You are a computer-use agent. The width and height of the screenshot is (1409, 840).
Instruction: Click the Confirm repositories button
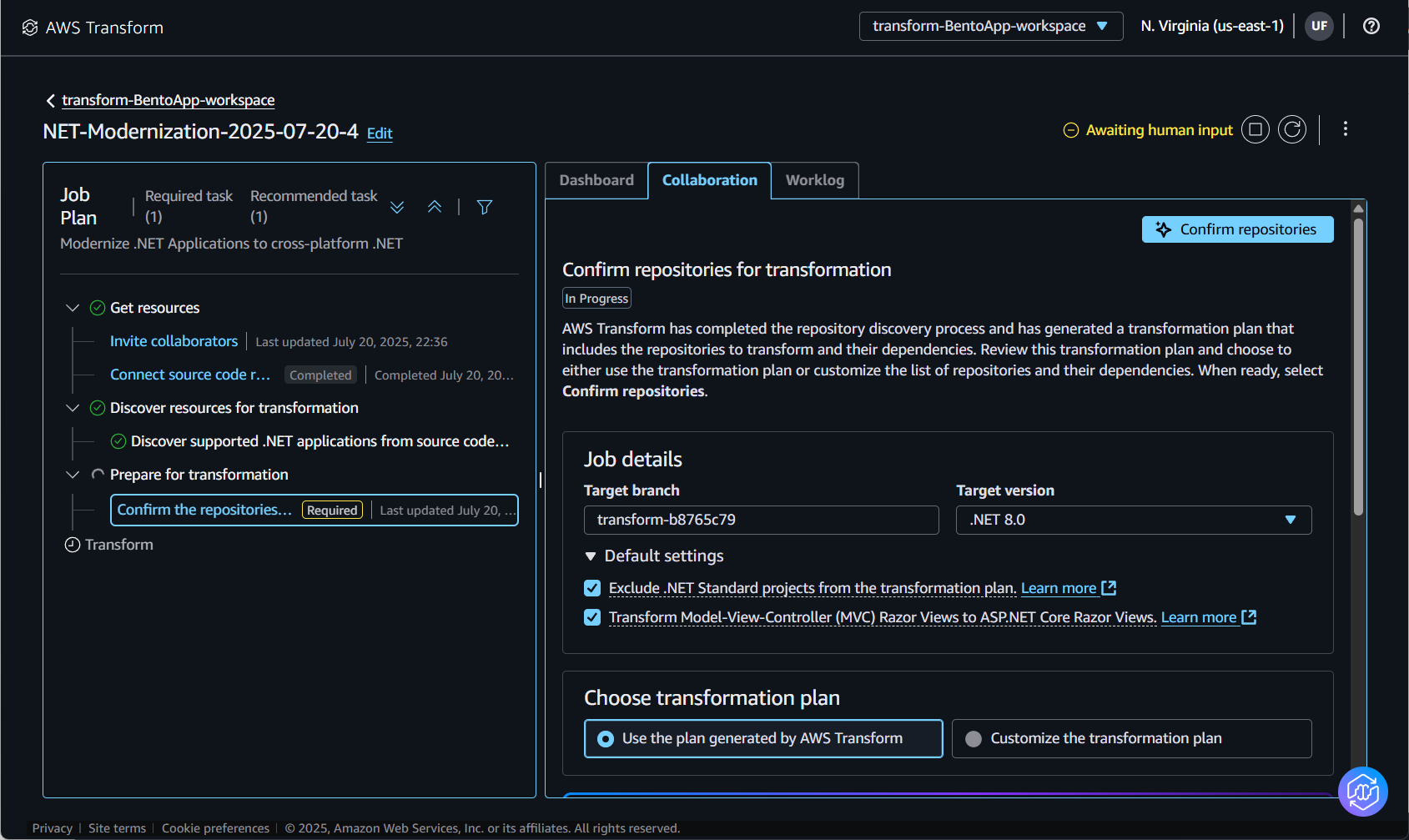tap(1238, 229)
